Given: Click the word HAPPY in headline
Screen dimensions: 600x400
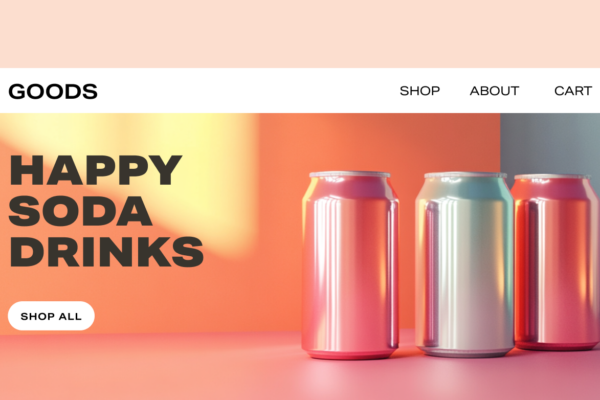Looking at the screenshot, I should [x=96, y=170].
